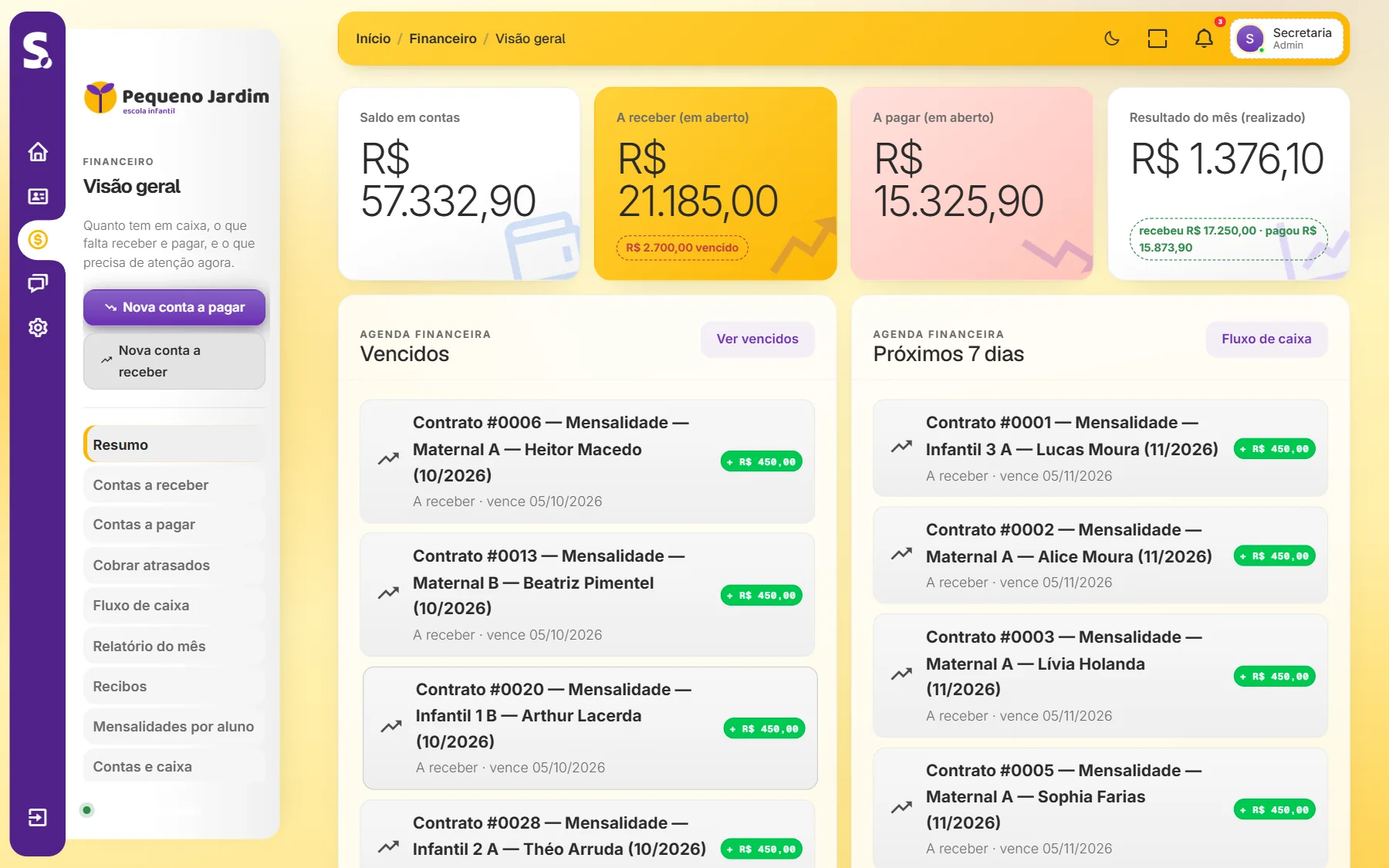Open Contas e caixa menu item
The width and height of the screenshot is (1389, 868).
tap(174, 766)
